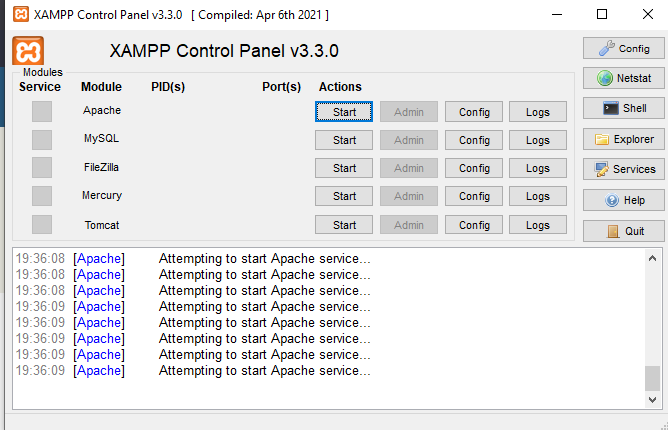View Logs for the MySQL module
This screenshot has width=668, height=430.
point(538,140)
